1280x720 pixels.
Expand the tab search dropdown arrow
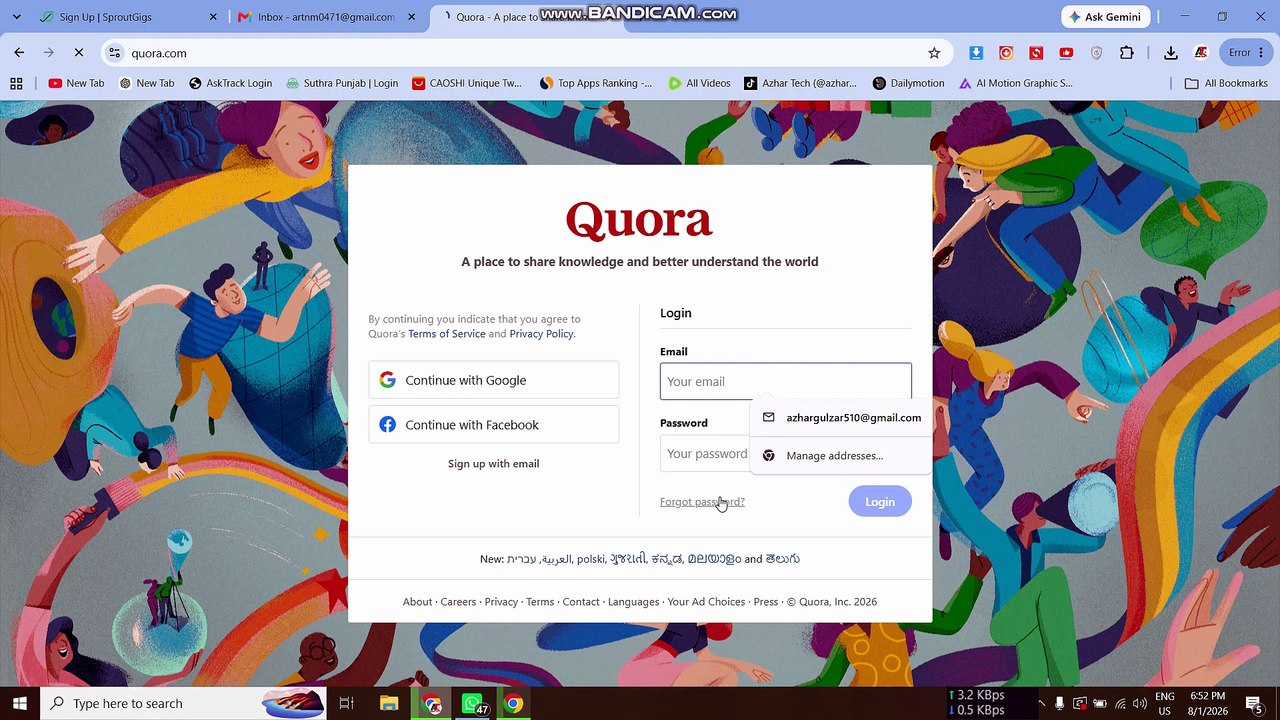click(x=16, y=17)
